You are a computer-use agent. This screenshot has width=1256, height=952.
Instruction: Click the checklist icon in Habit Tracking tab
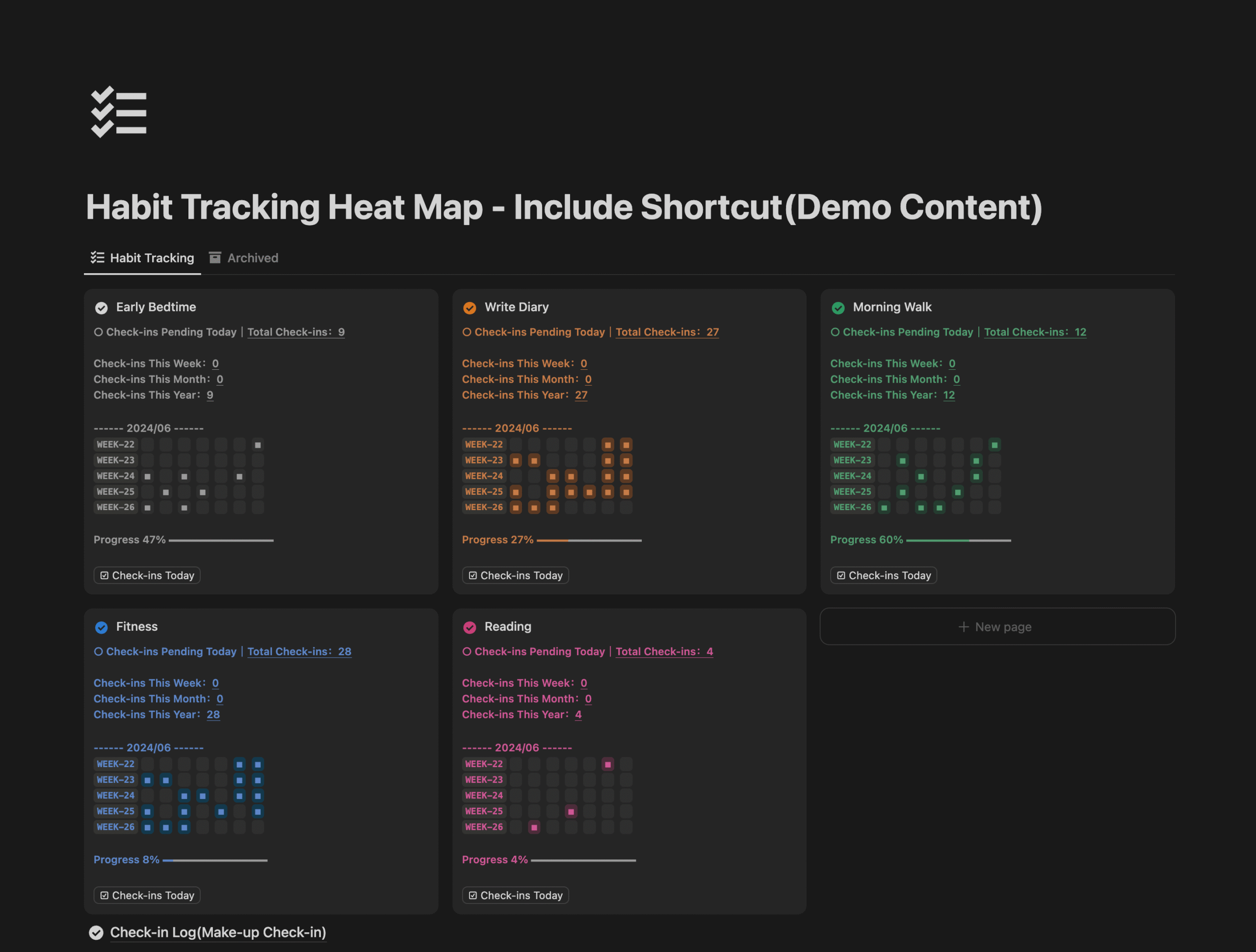tap(97, 257)
